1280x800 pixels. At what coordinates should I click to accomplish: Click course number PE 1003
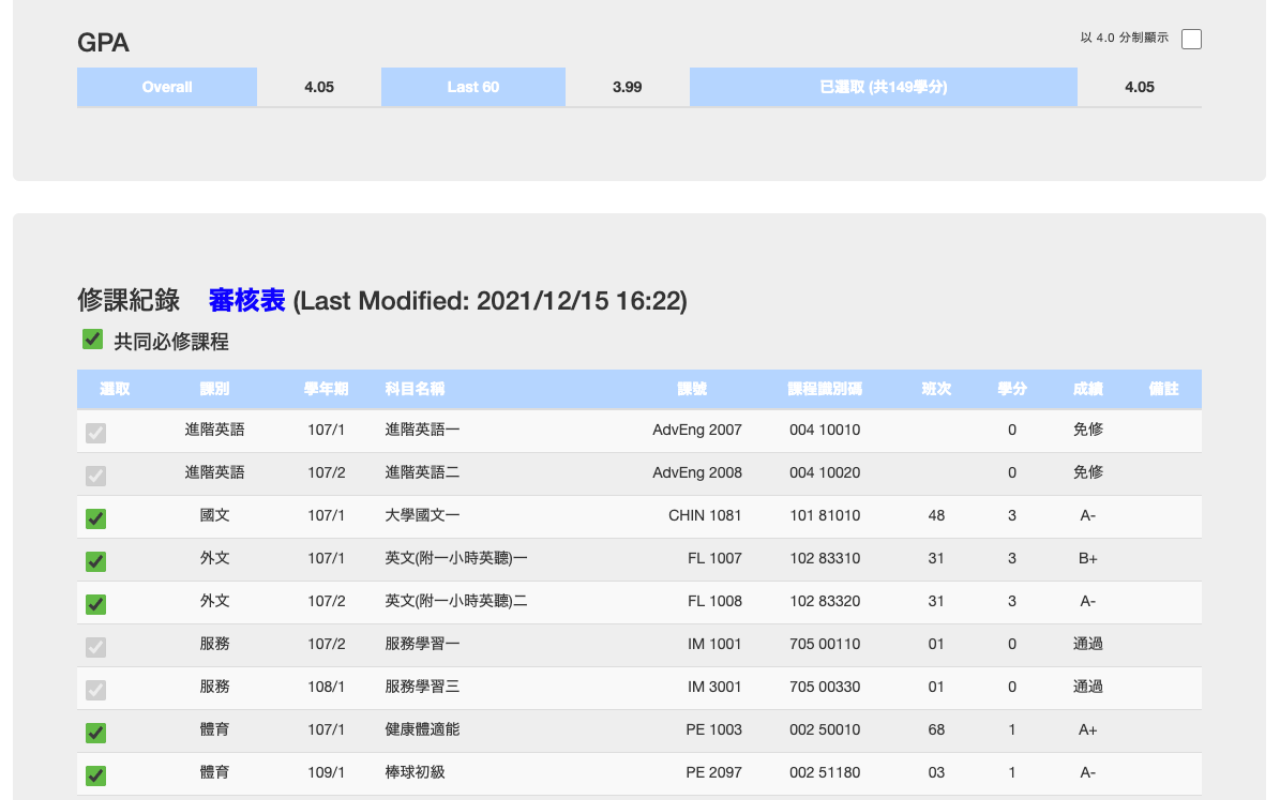[x=714, y=730]
